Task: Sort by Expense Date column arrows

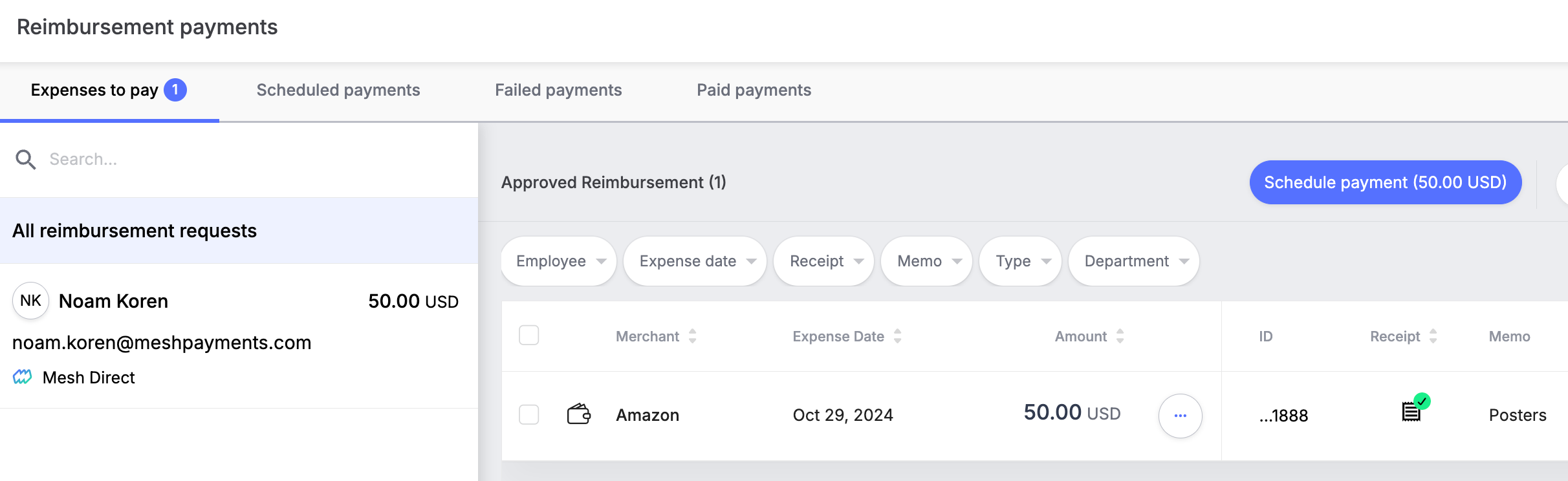Action: coord(897,336)
